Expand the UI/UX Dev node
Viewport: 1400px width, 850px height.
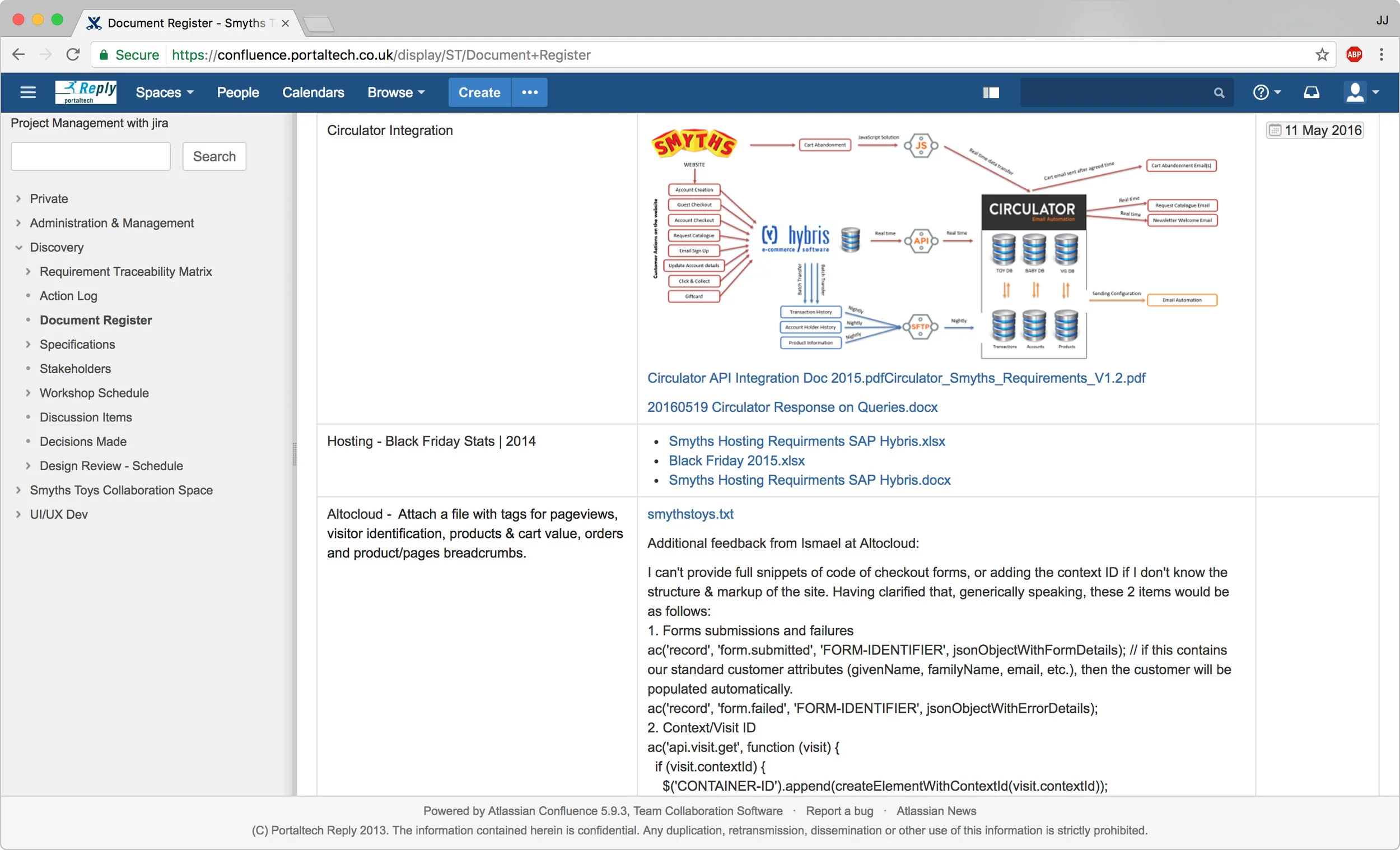(18, 514)
